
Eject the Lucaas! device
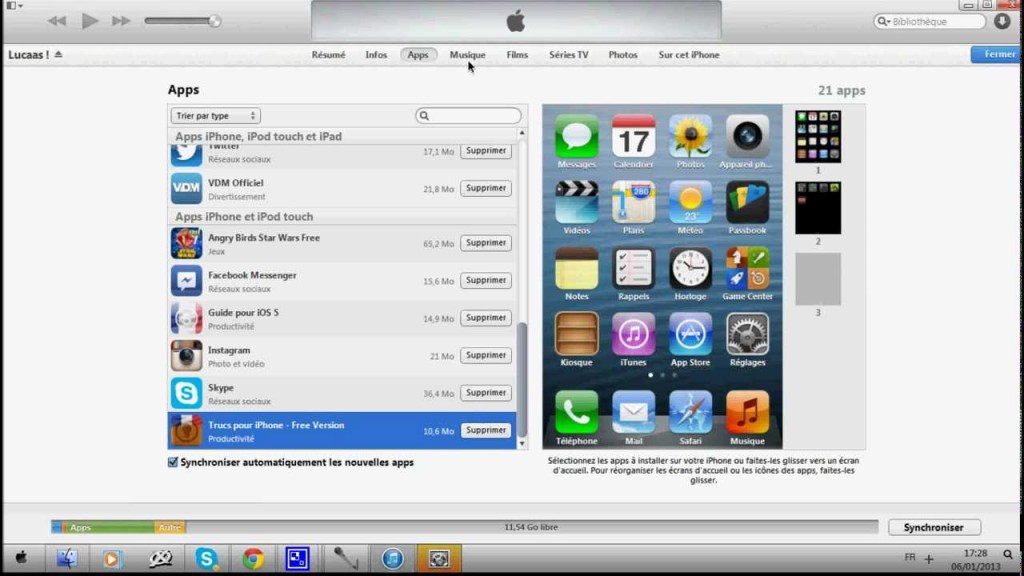[58, 55]
